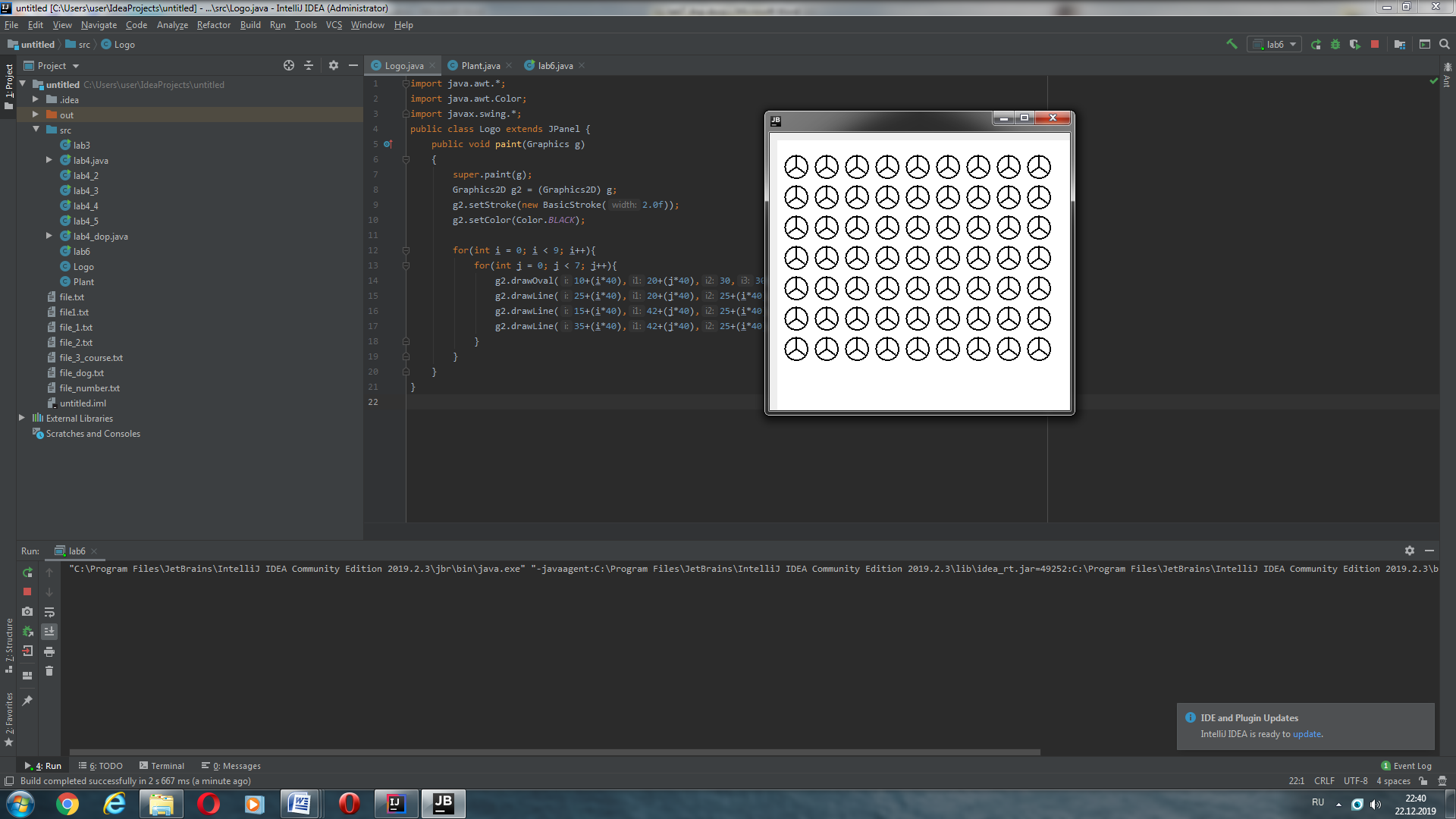Toggle the 0: Messages tool window
The height and width of the screenshot is (819, 1456).
(231, 766)
